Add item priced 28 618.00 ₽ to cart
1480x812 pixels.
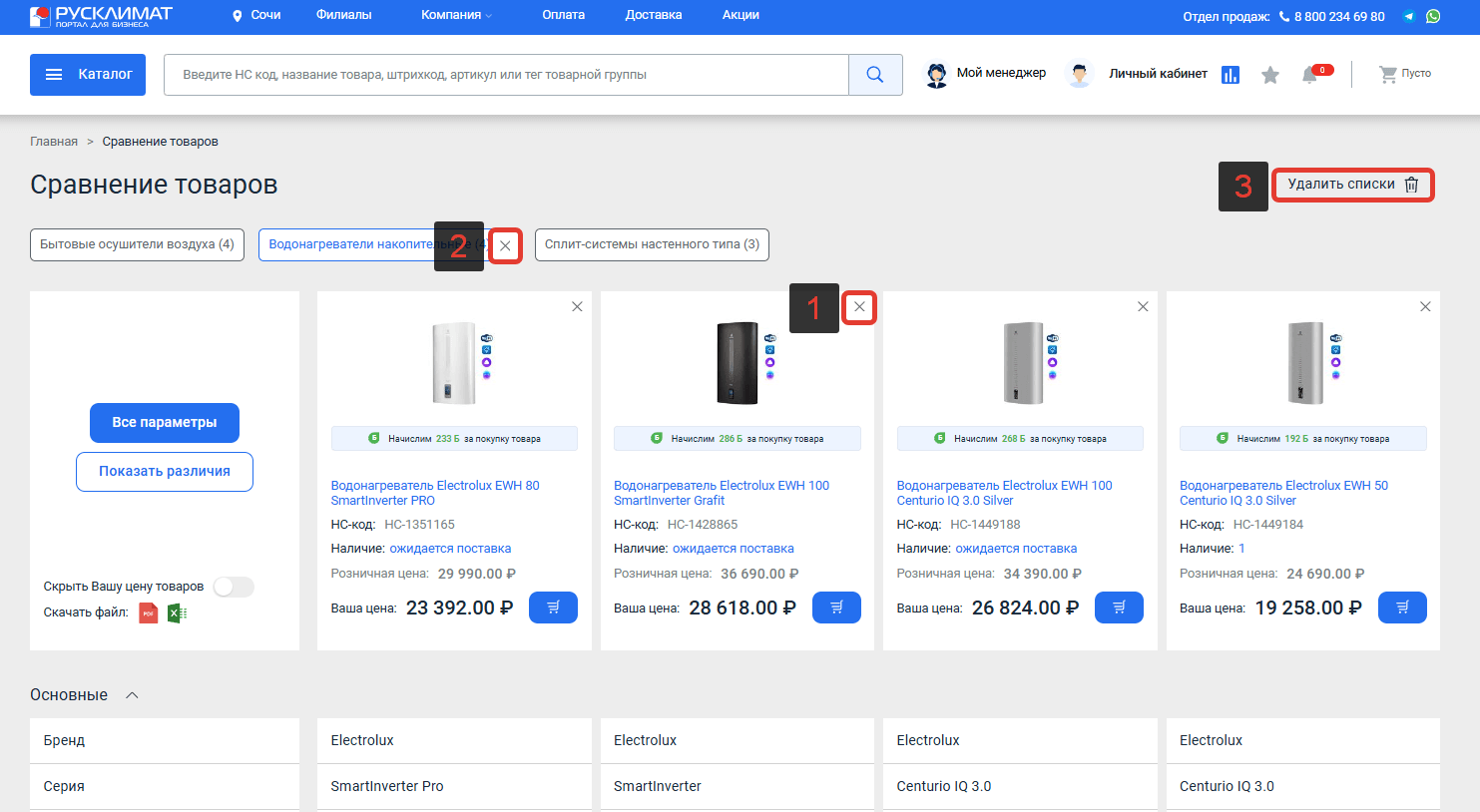836,608
